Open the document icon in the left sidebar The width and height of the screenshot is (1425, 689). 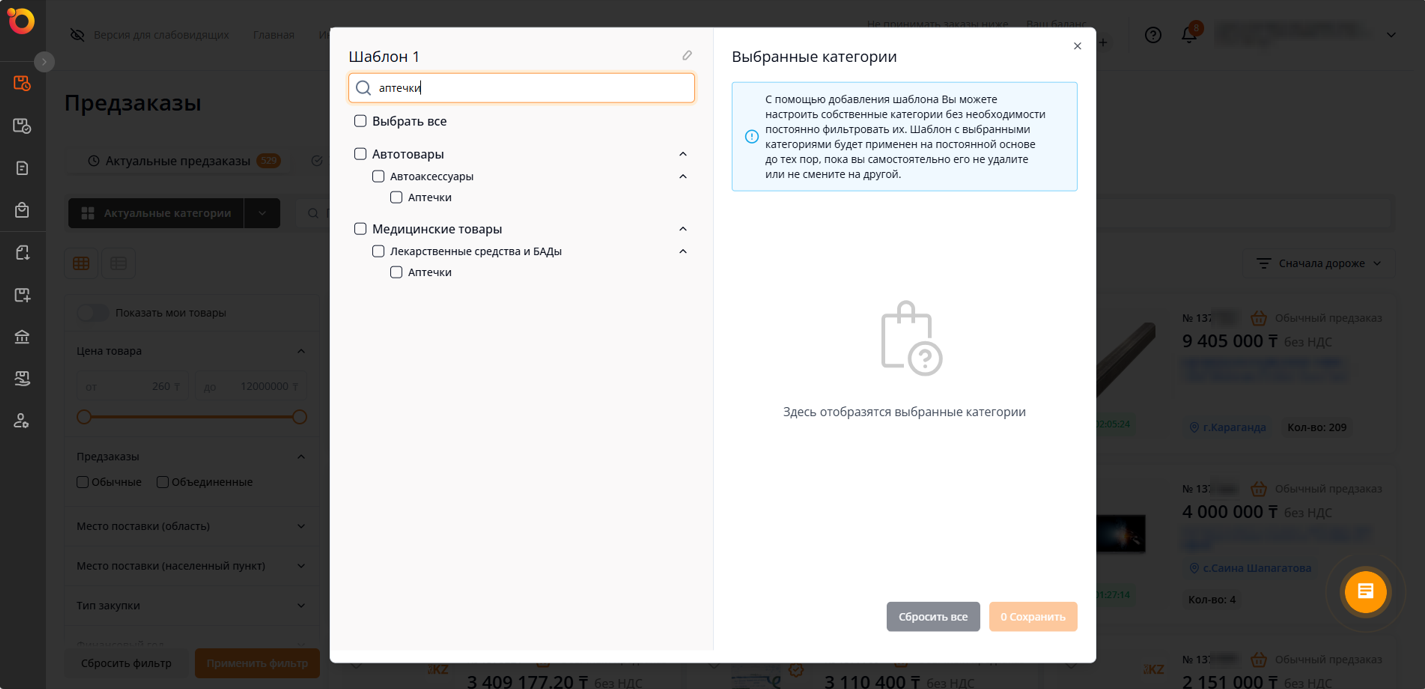pyautogui.click(x=22, y=168)
